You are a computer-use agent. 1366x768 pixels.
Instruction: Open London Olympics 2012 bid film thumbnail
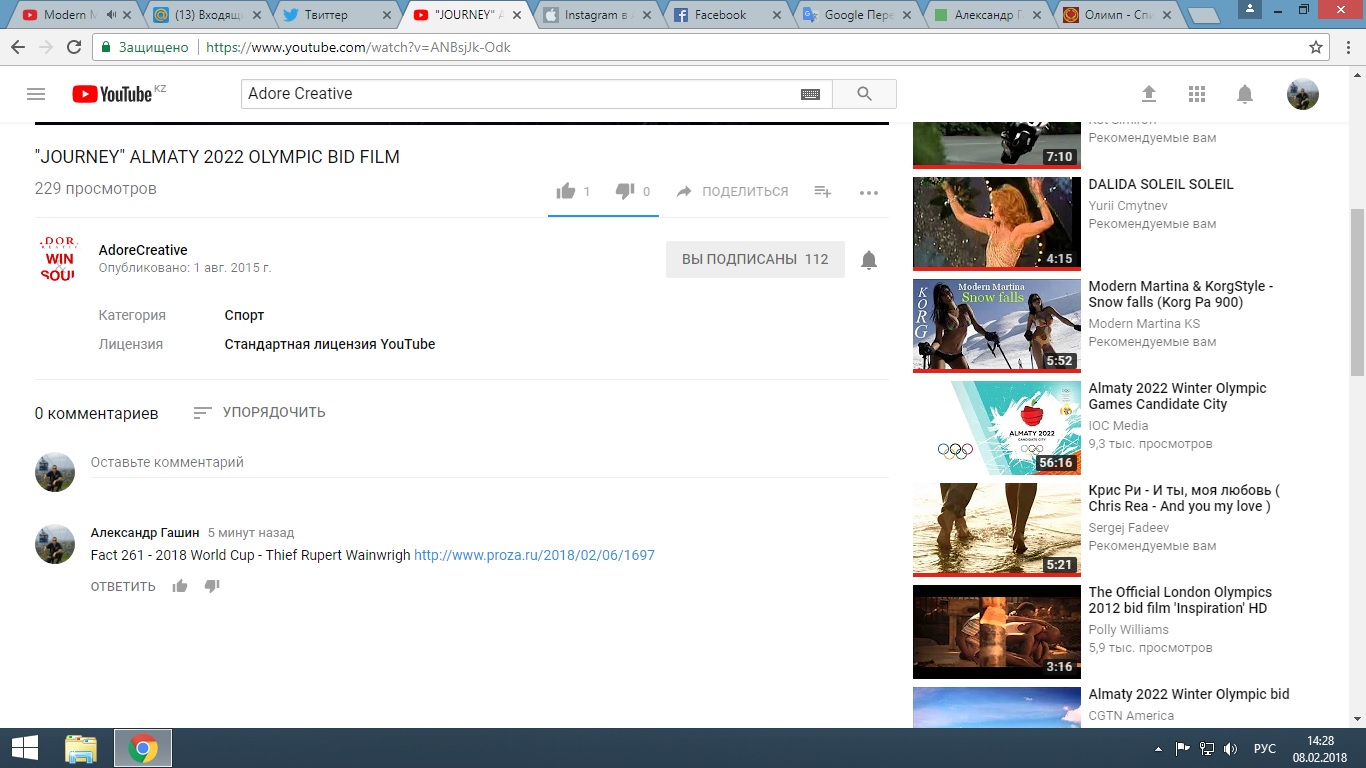(997, 632)
